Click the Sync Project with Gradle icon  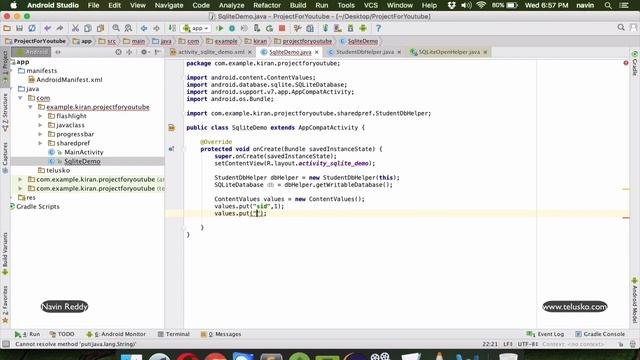[325, 28]
